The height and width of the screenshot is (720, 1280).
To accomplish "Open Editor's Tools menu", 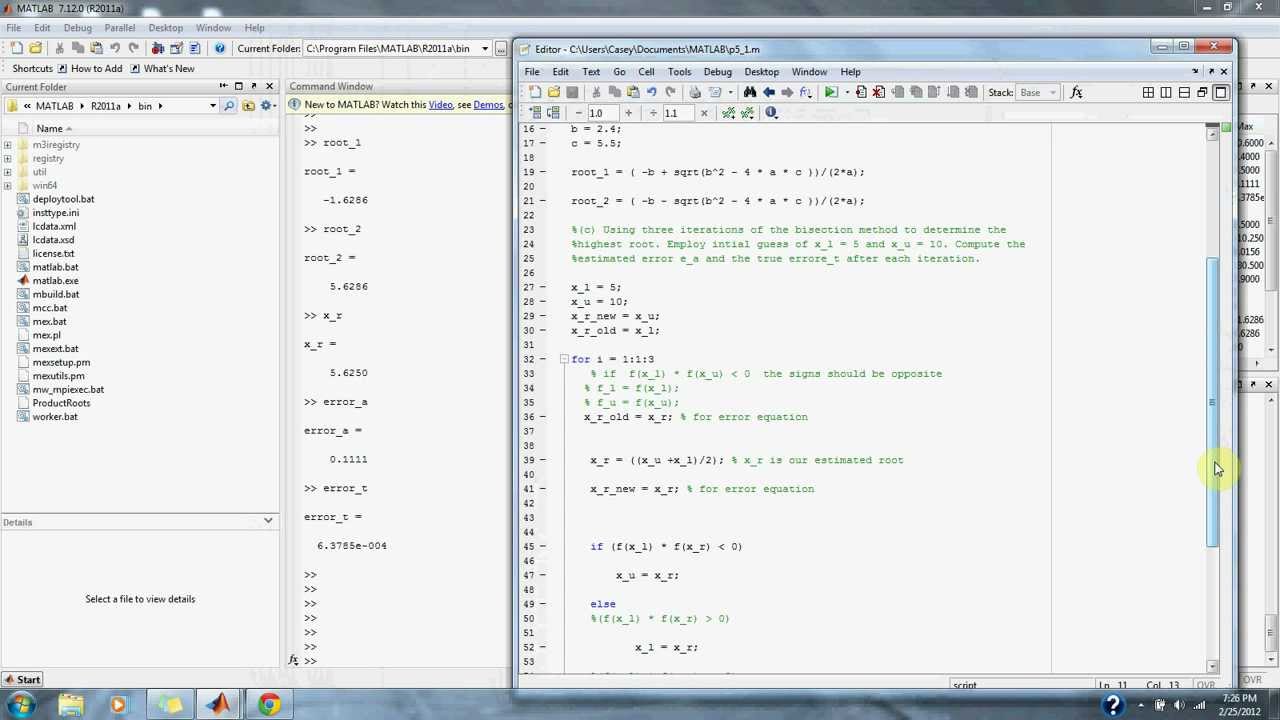I will click(679, 72).
